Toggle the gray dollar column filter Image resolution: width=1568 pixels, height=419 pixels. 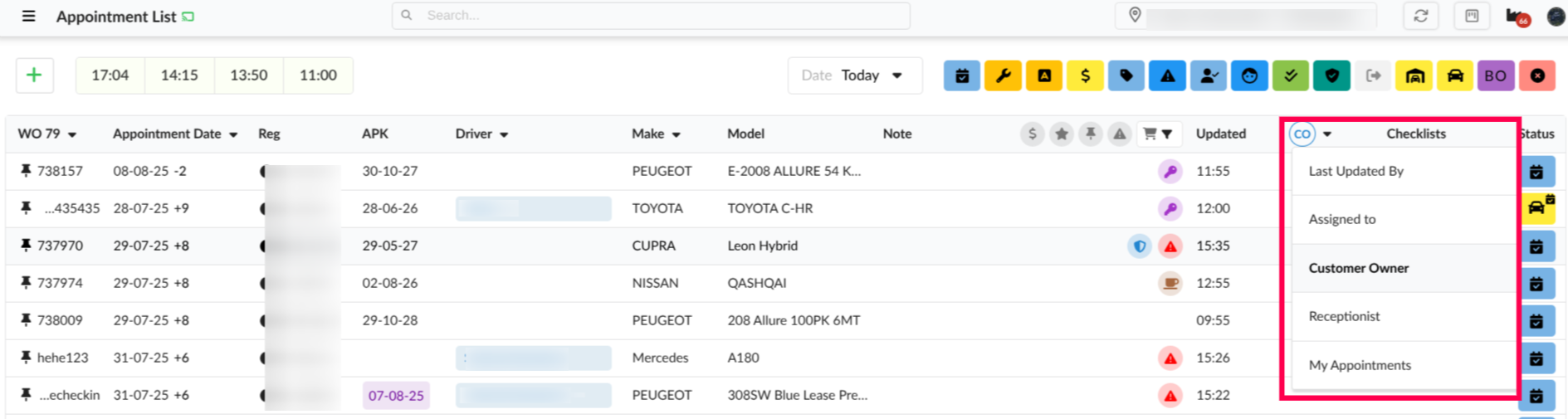[x=1032, y=134]
